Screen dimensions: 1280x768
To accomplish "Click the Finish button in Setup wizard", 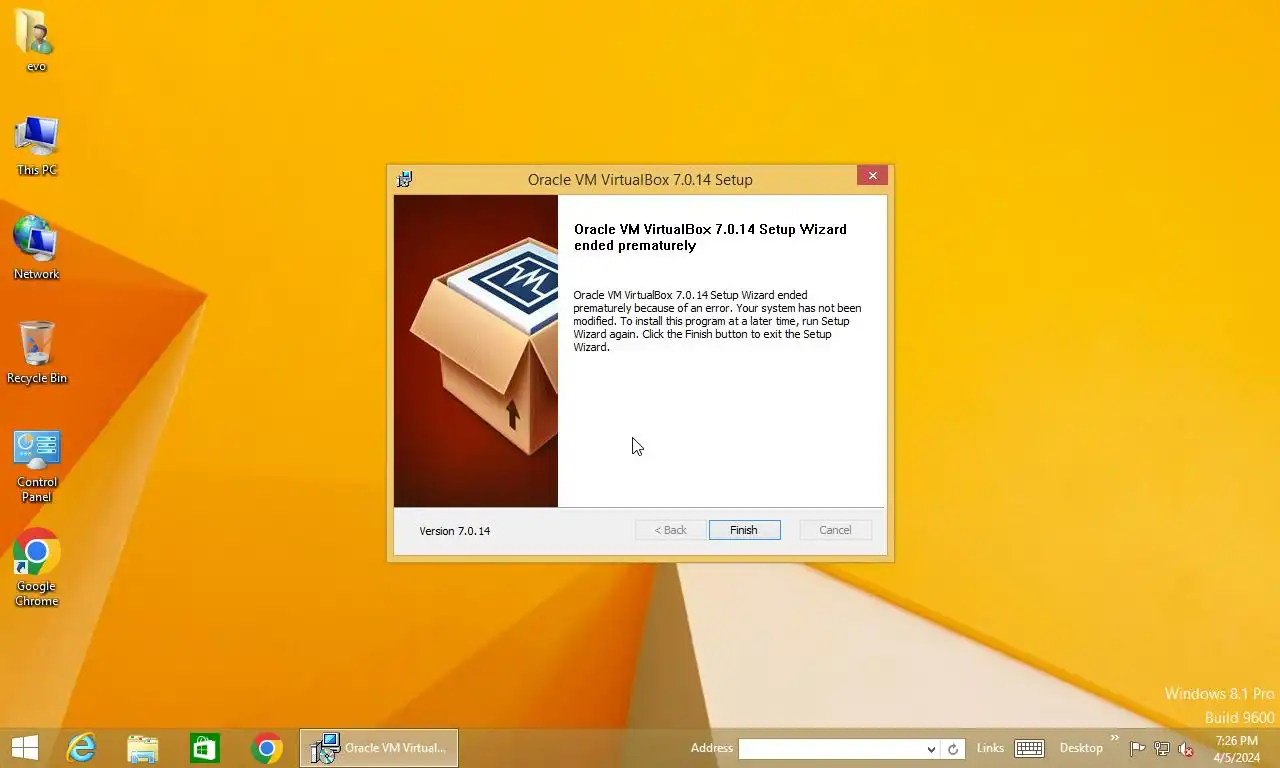I will (744, 530).
